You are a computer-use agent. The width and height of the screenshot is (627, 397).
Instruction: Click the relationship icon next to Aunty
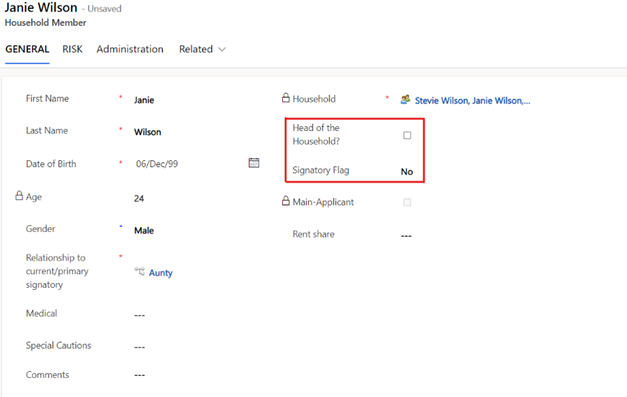tap(140, 271)
